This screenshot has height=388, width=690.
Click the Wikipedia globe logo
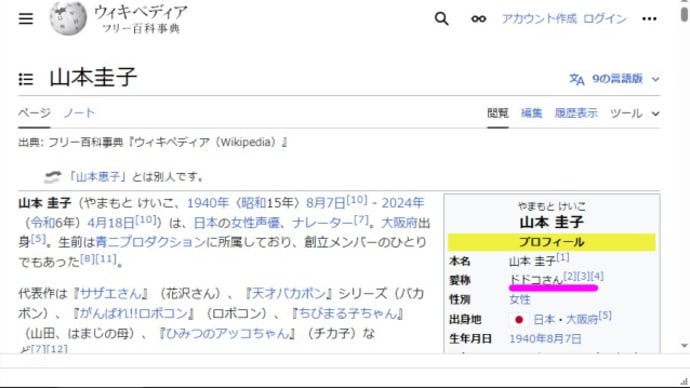(68, 18)
